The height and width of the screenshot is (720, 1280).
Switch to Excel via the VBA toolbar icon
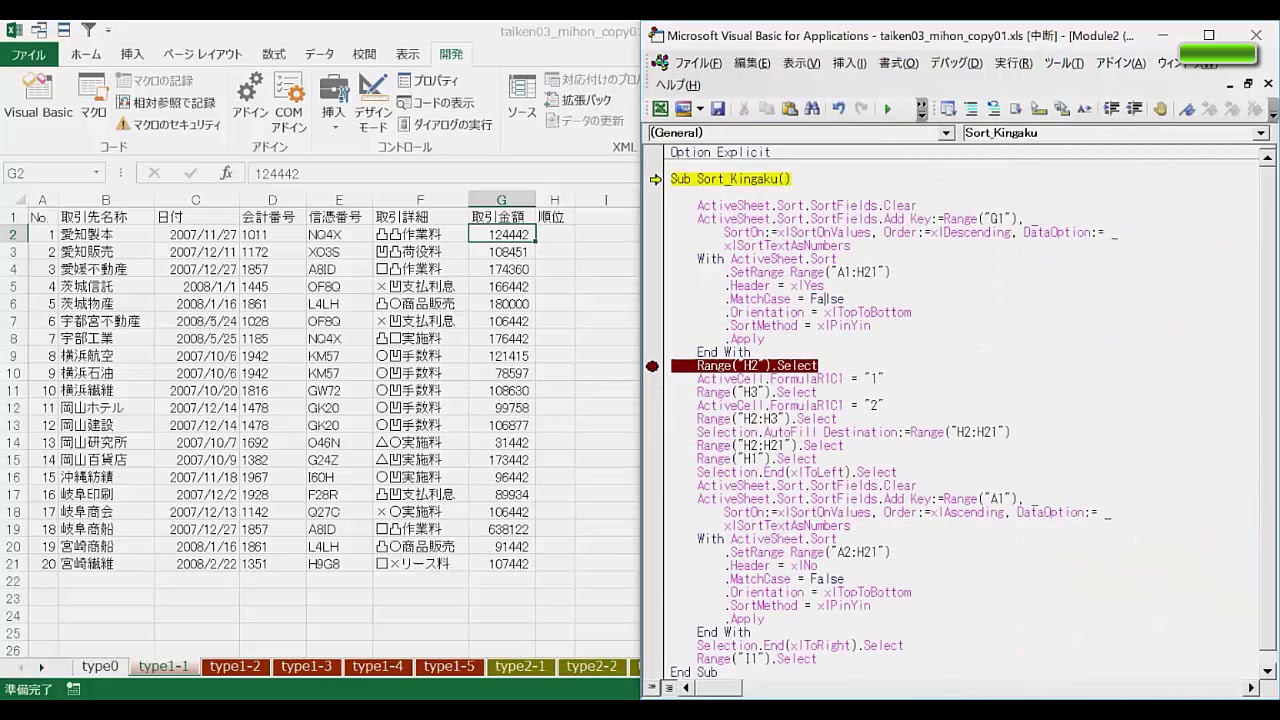(660, 109)
